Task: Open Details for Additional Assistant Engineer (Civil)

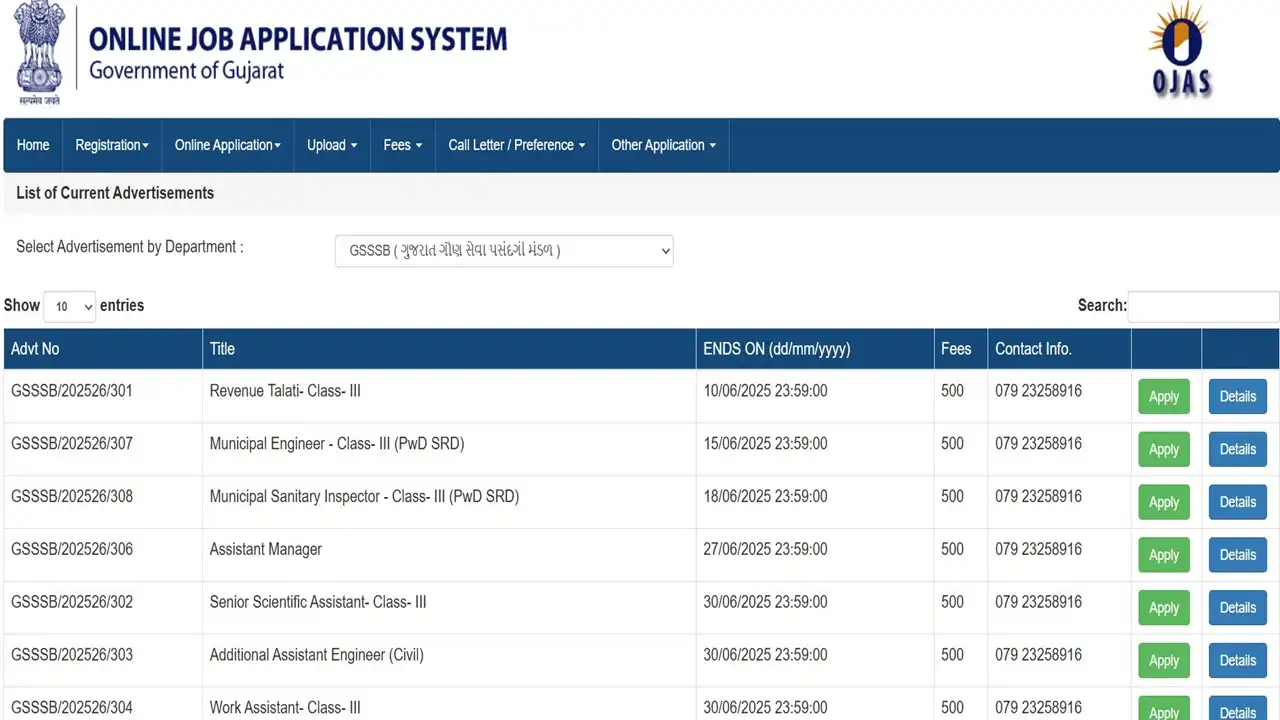Action: (1238, 661)
